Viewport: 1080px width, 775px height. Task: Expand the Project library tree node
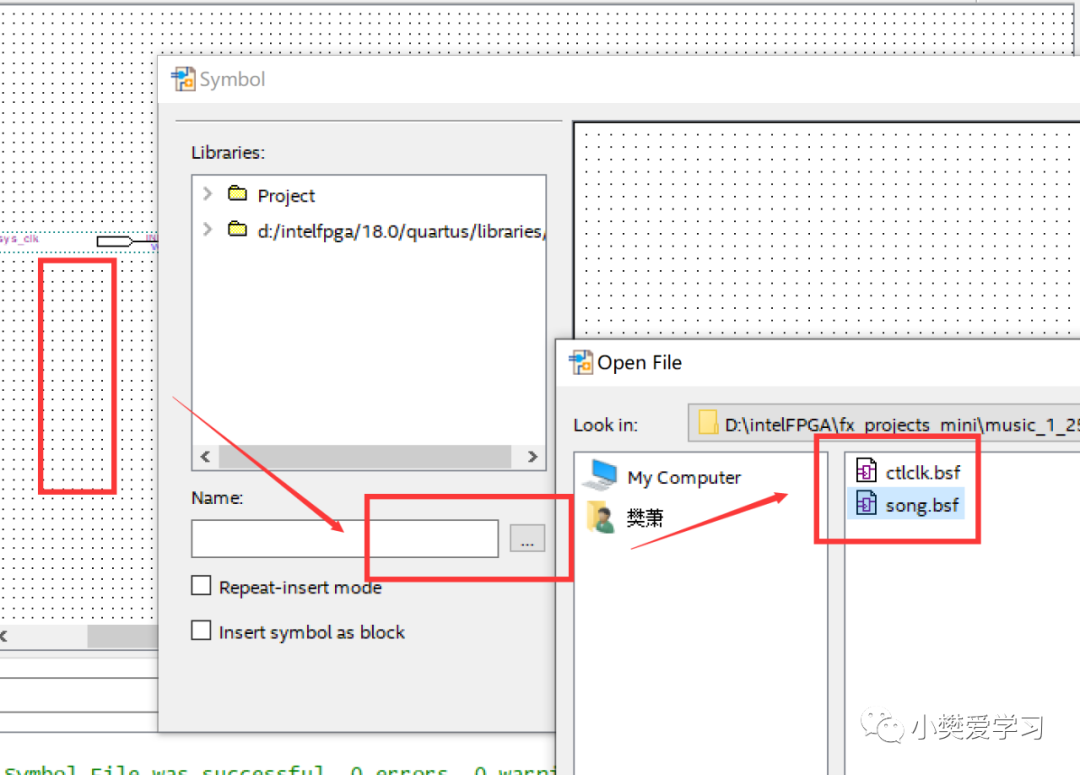point(207,194)
